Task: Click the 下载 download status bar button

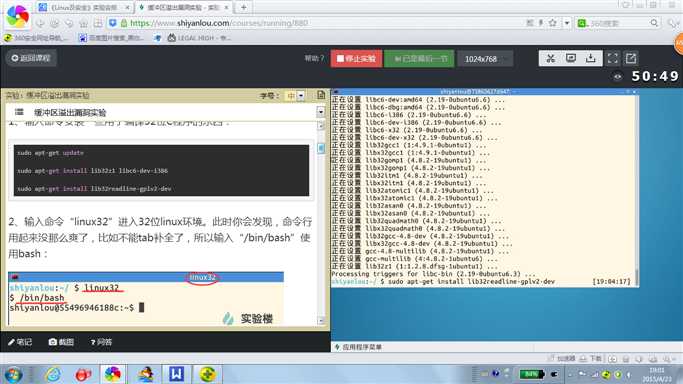Action: click(591, 359)
